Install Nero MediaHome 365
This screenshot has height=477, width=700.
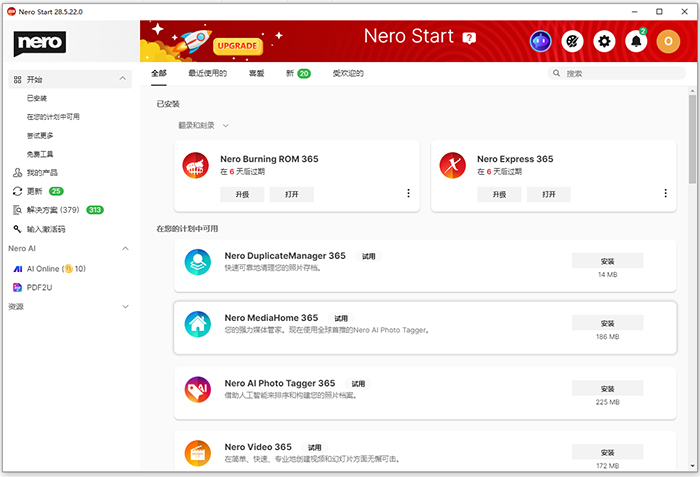(608, 323)
